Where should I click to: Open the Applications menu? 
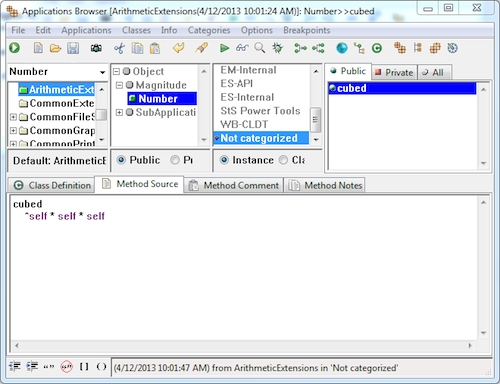pyautogui.click(x=86, y=30)
